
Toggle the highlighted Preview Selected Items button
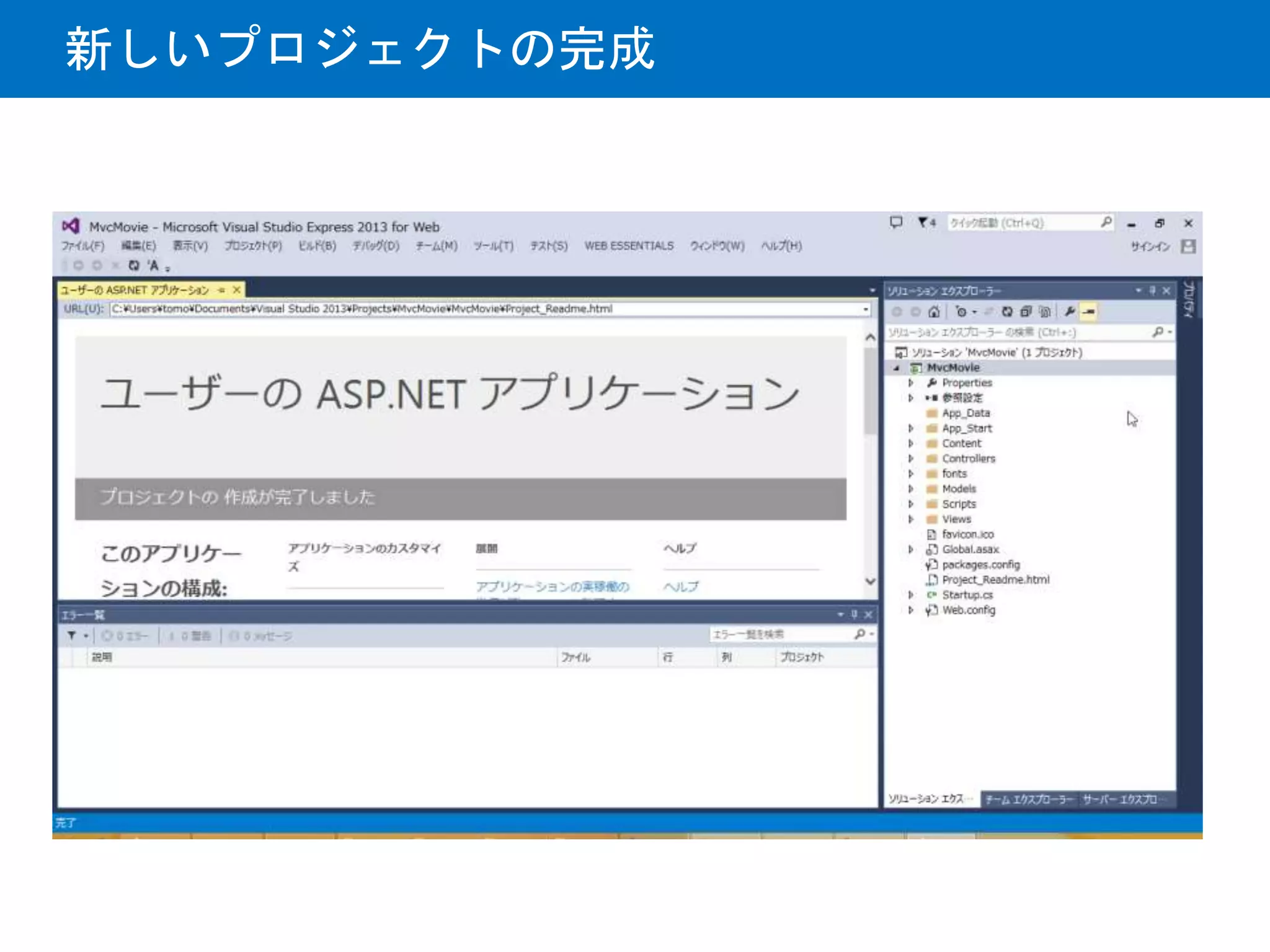(x=1088, y=312)
